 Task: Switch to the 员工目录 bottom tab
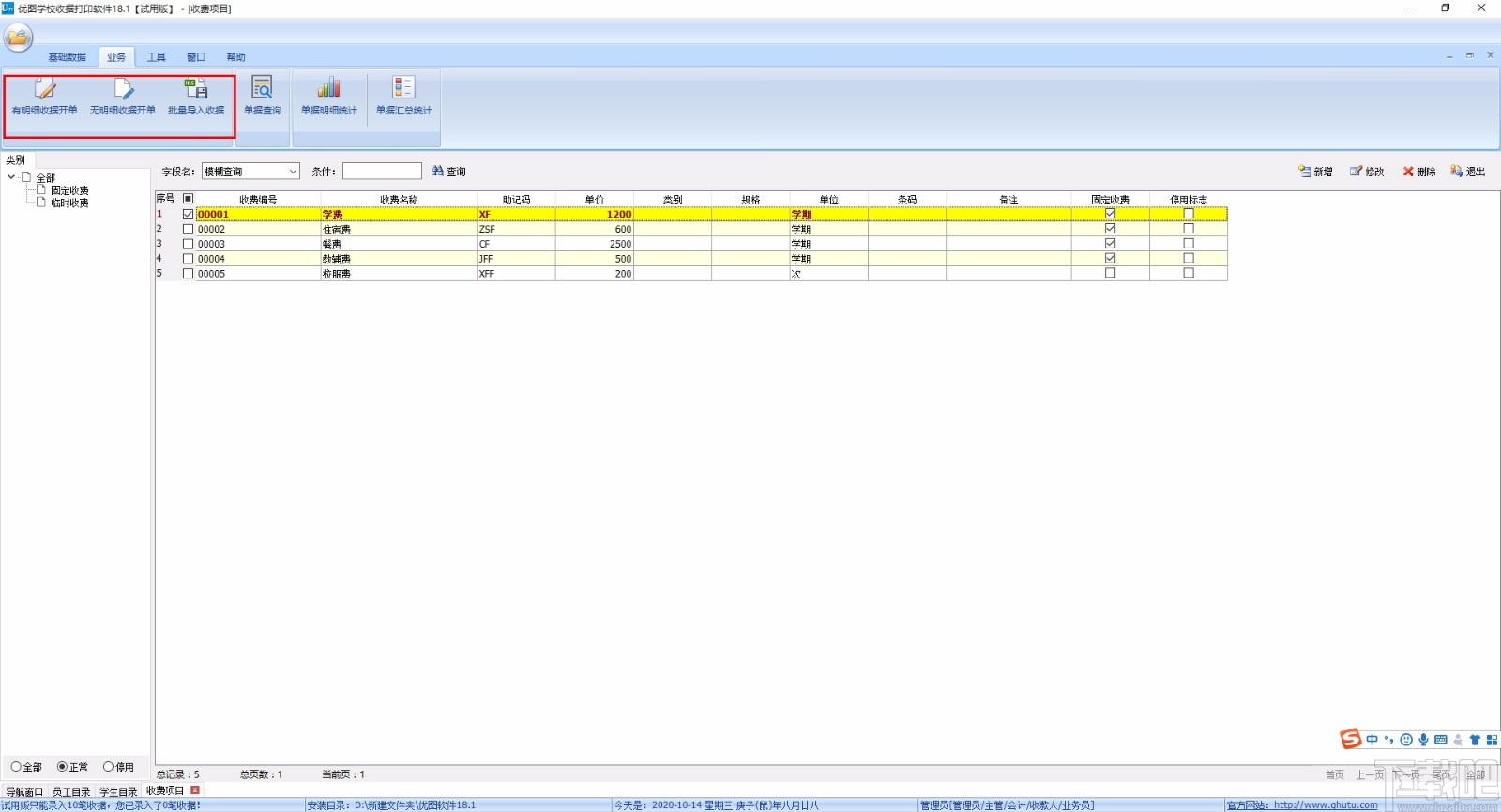(71, 792)
